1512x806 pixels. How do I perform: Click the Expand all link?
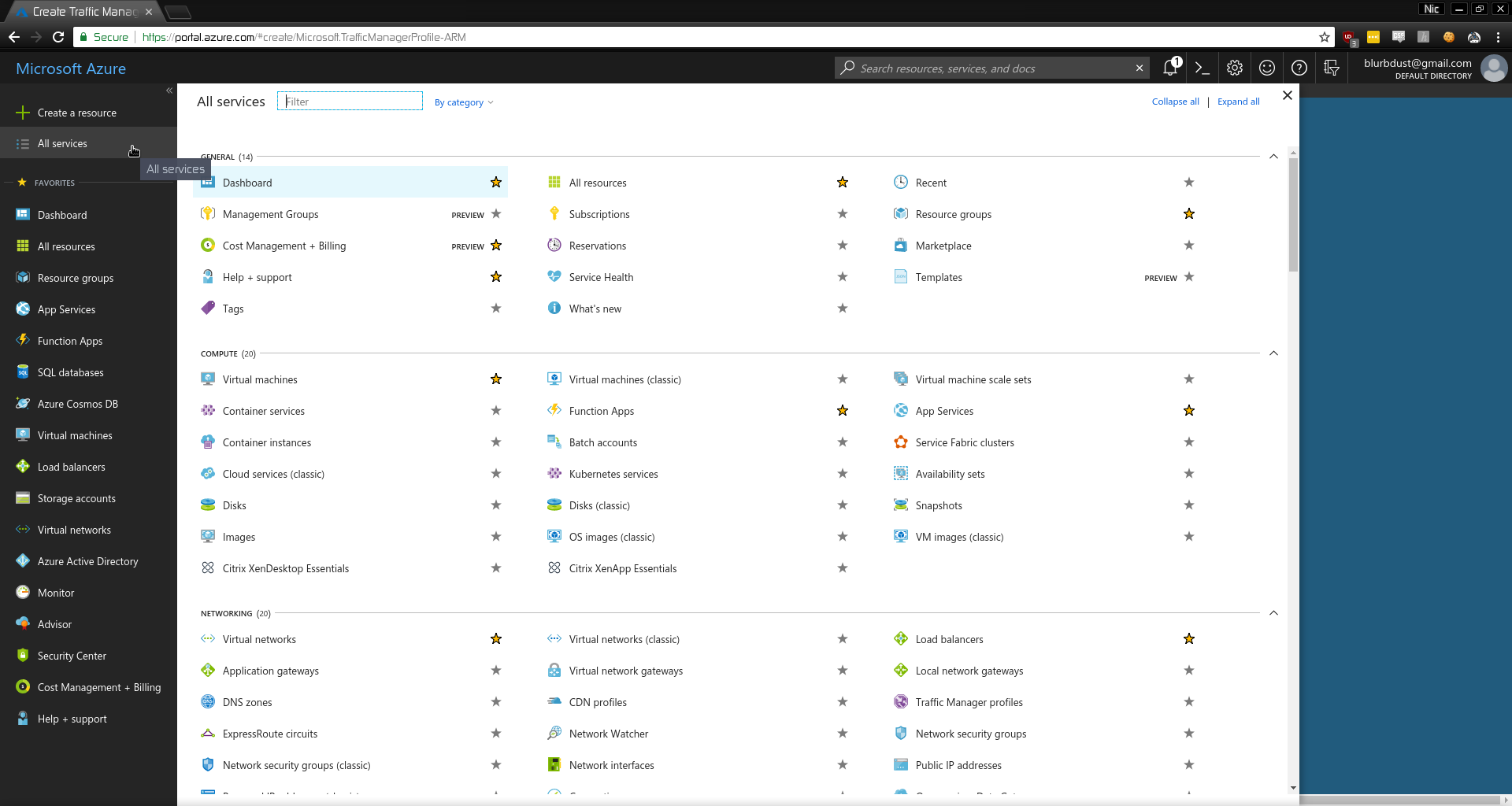click(x=1238, y=102)
